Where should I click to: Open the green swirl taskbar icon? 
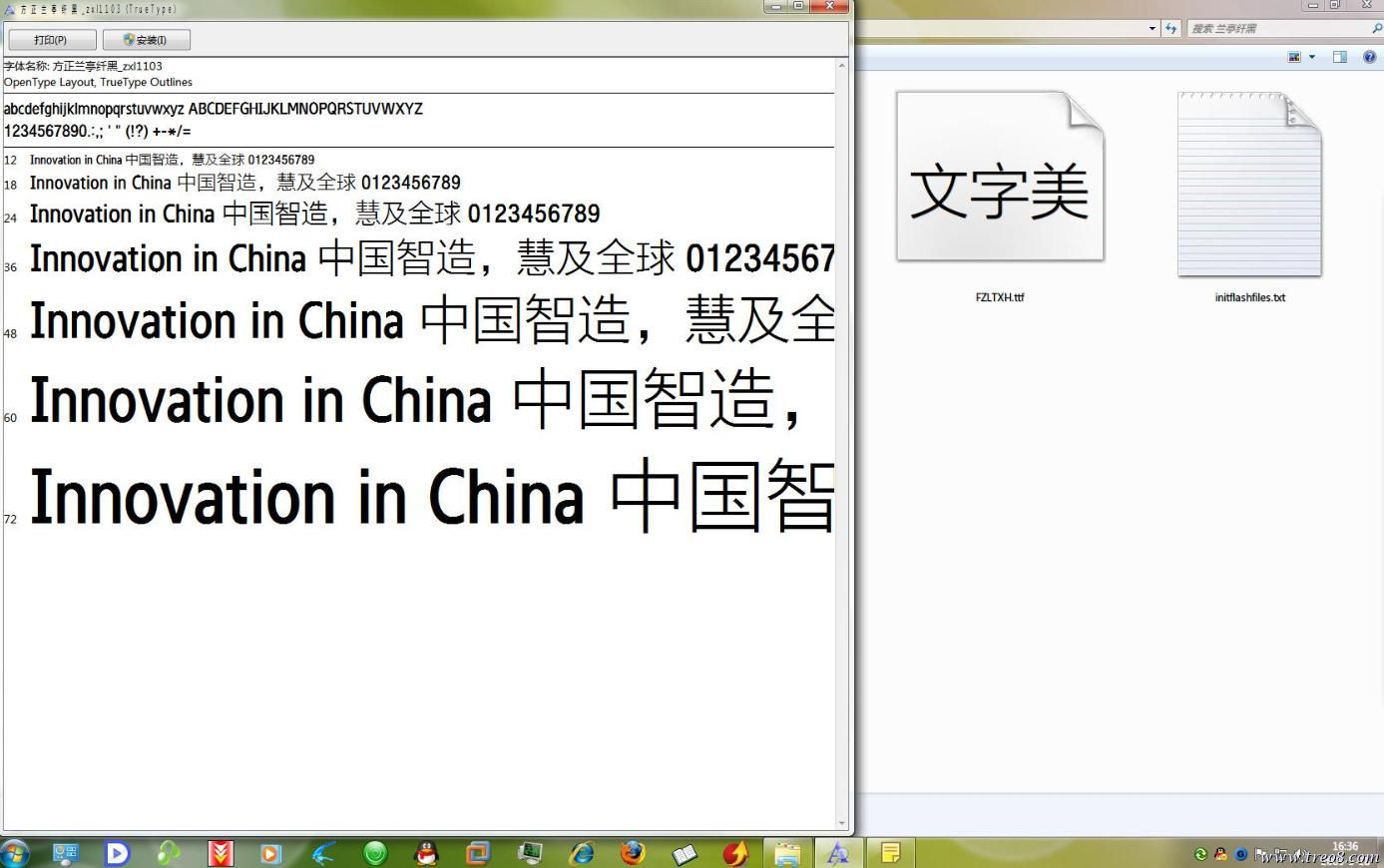click(169, 853)
